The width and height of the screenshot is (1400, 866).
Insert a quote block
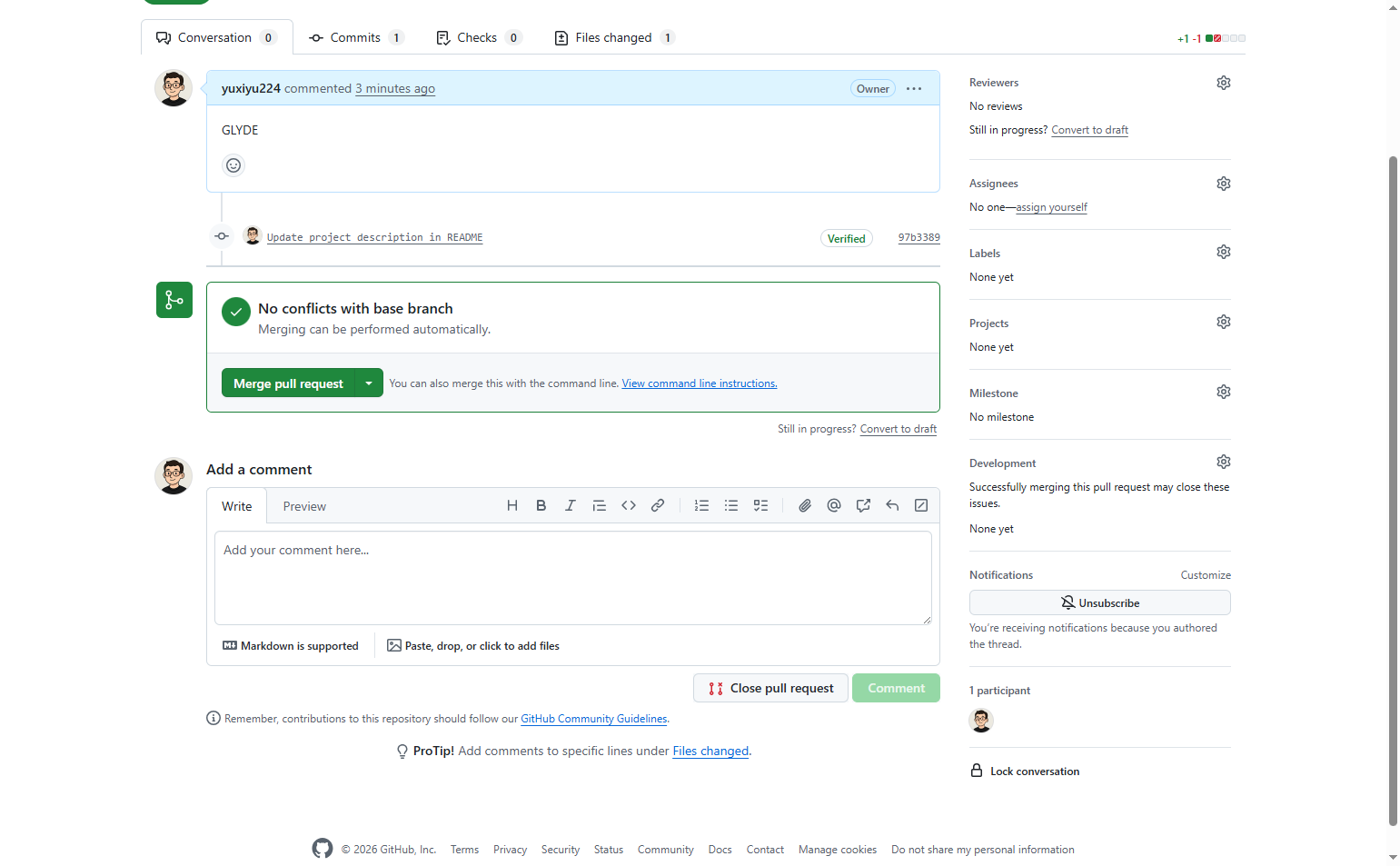(600, 505)
